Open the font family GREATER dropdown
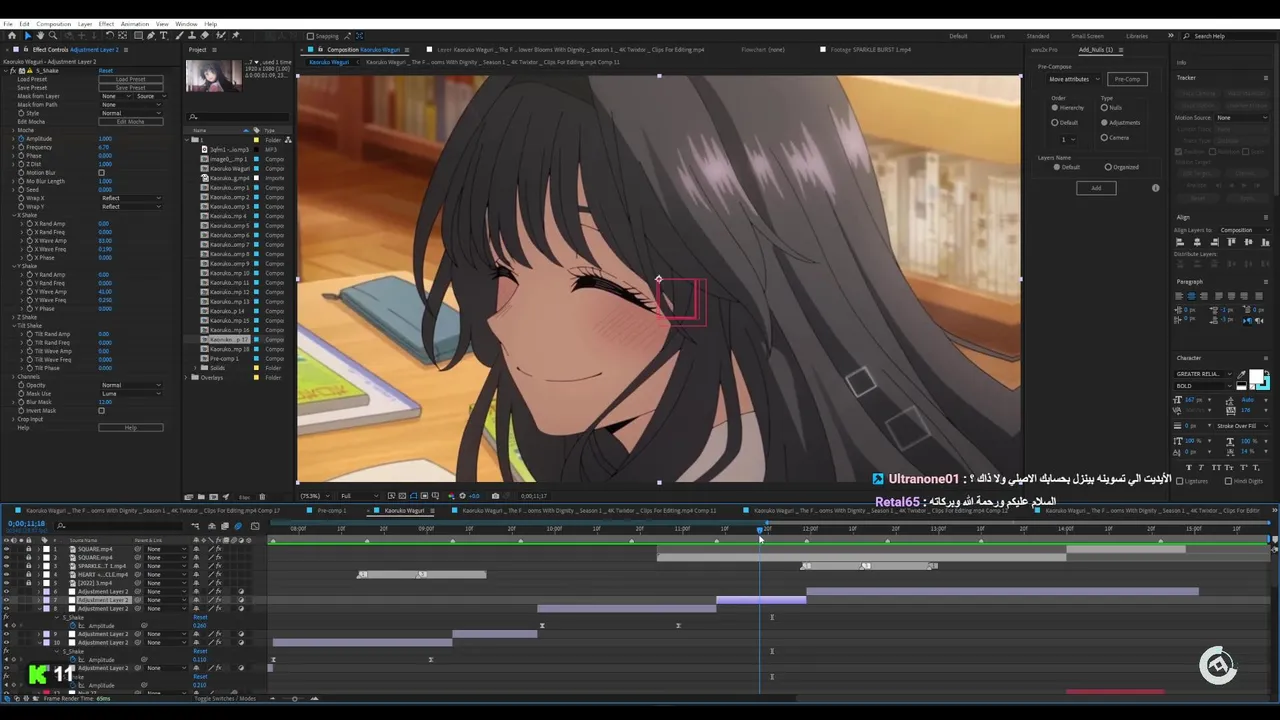1280x720 pixels. (x=1204, y=374)
